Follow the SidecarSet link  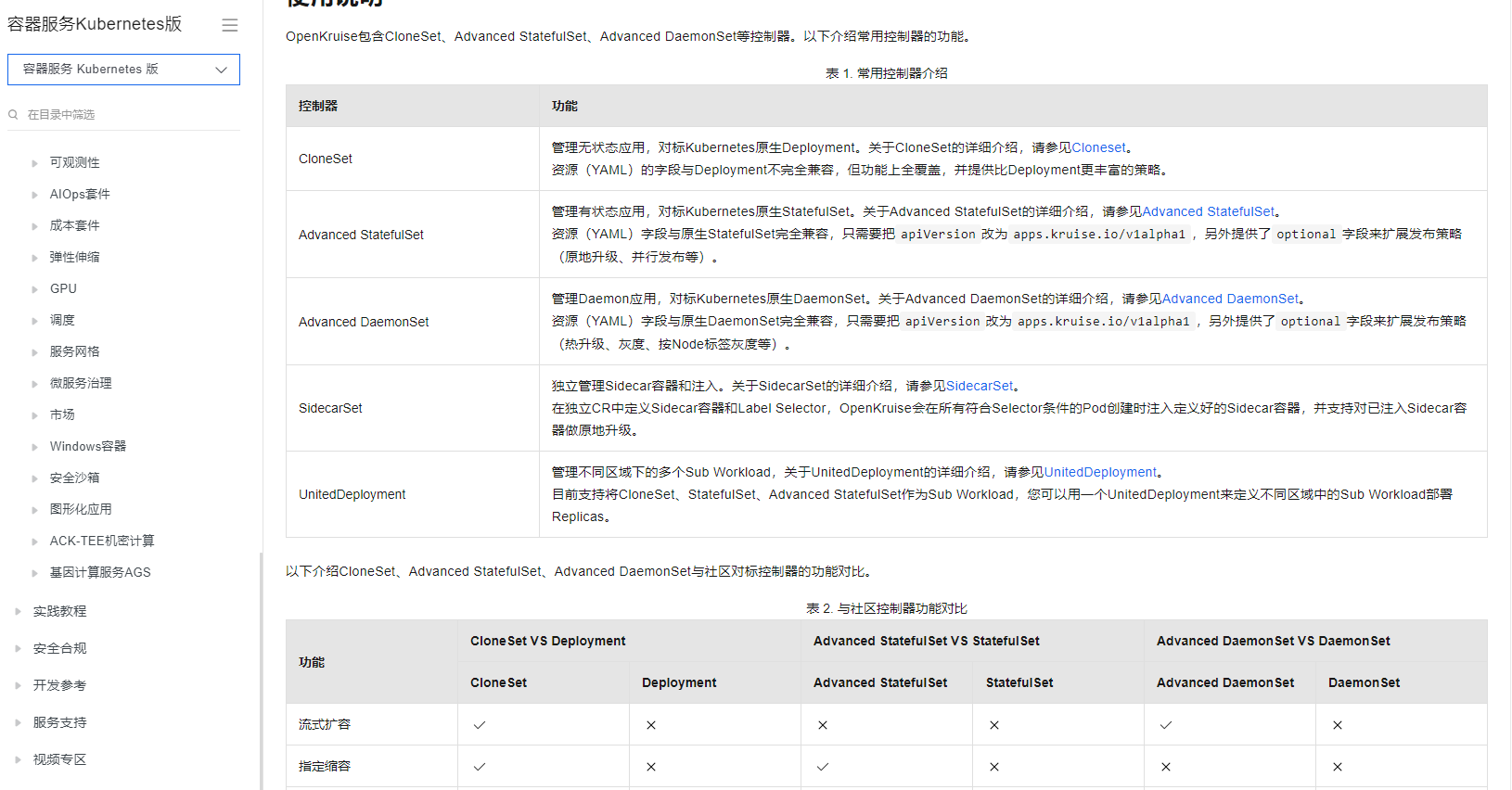[x=980, y=386]
